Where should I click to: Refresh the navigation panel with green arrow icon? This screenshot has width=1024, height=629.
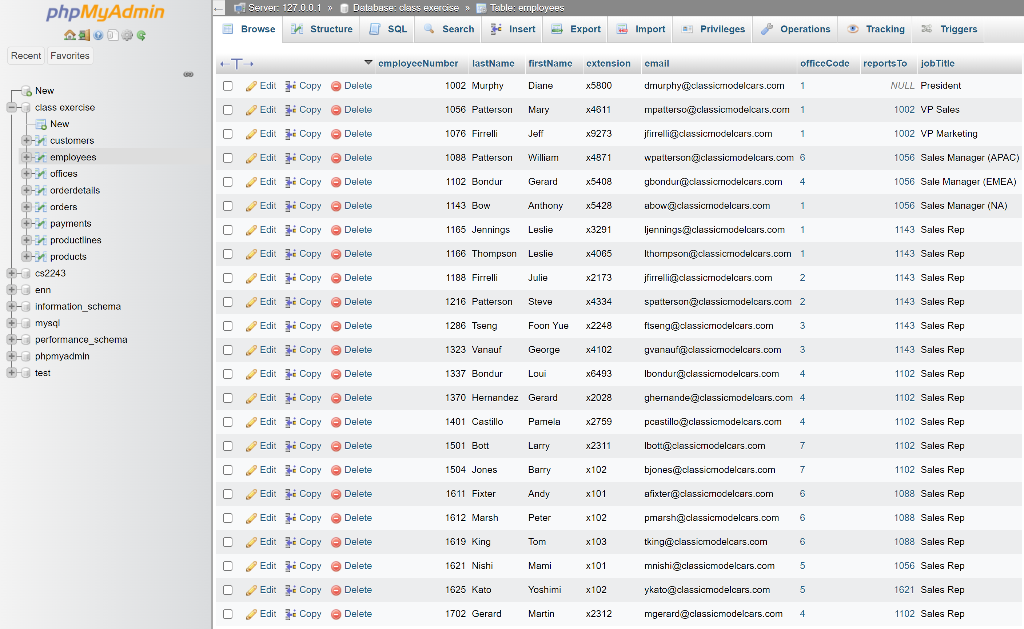tap(141, 34)
